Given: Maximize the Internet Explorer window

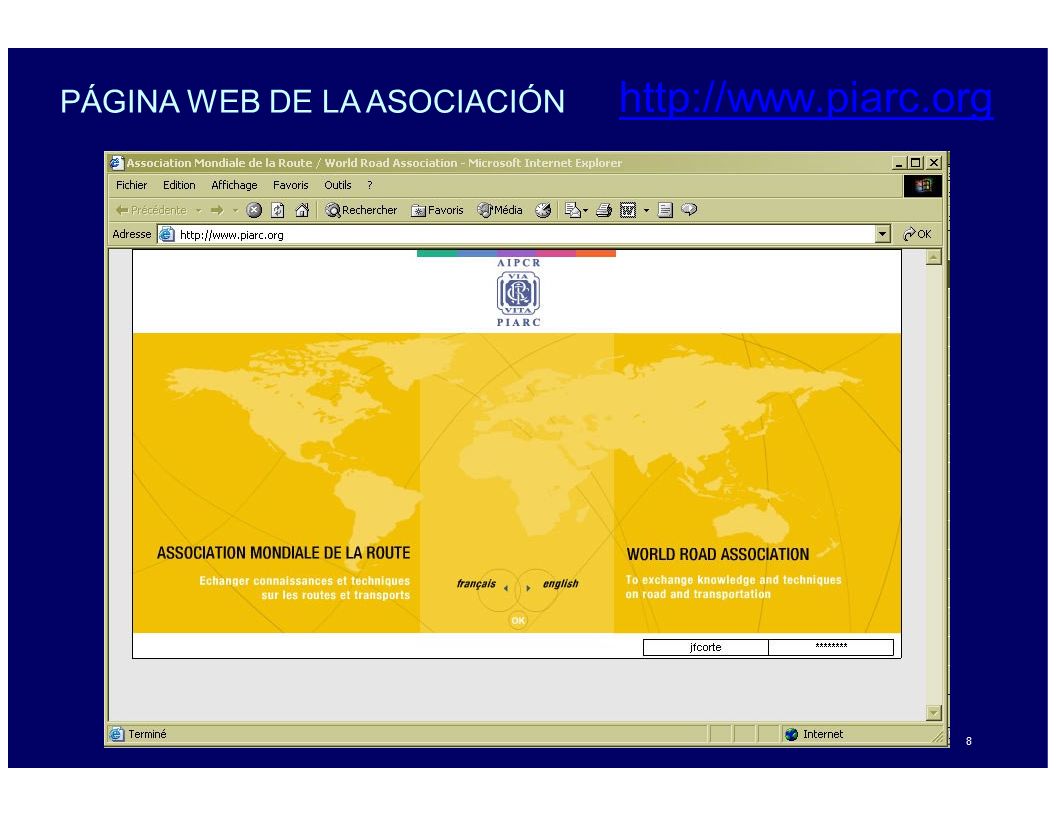Looking at the screenshot, I should (x=915, y=163).
